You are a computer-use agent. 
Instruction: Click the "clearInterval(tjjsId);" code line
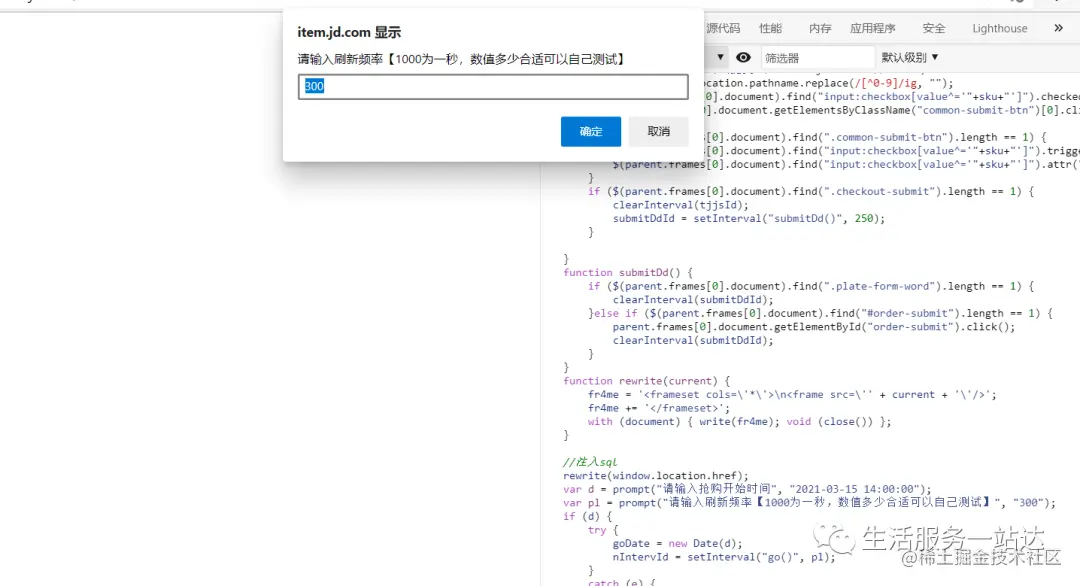point(680,205)
